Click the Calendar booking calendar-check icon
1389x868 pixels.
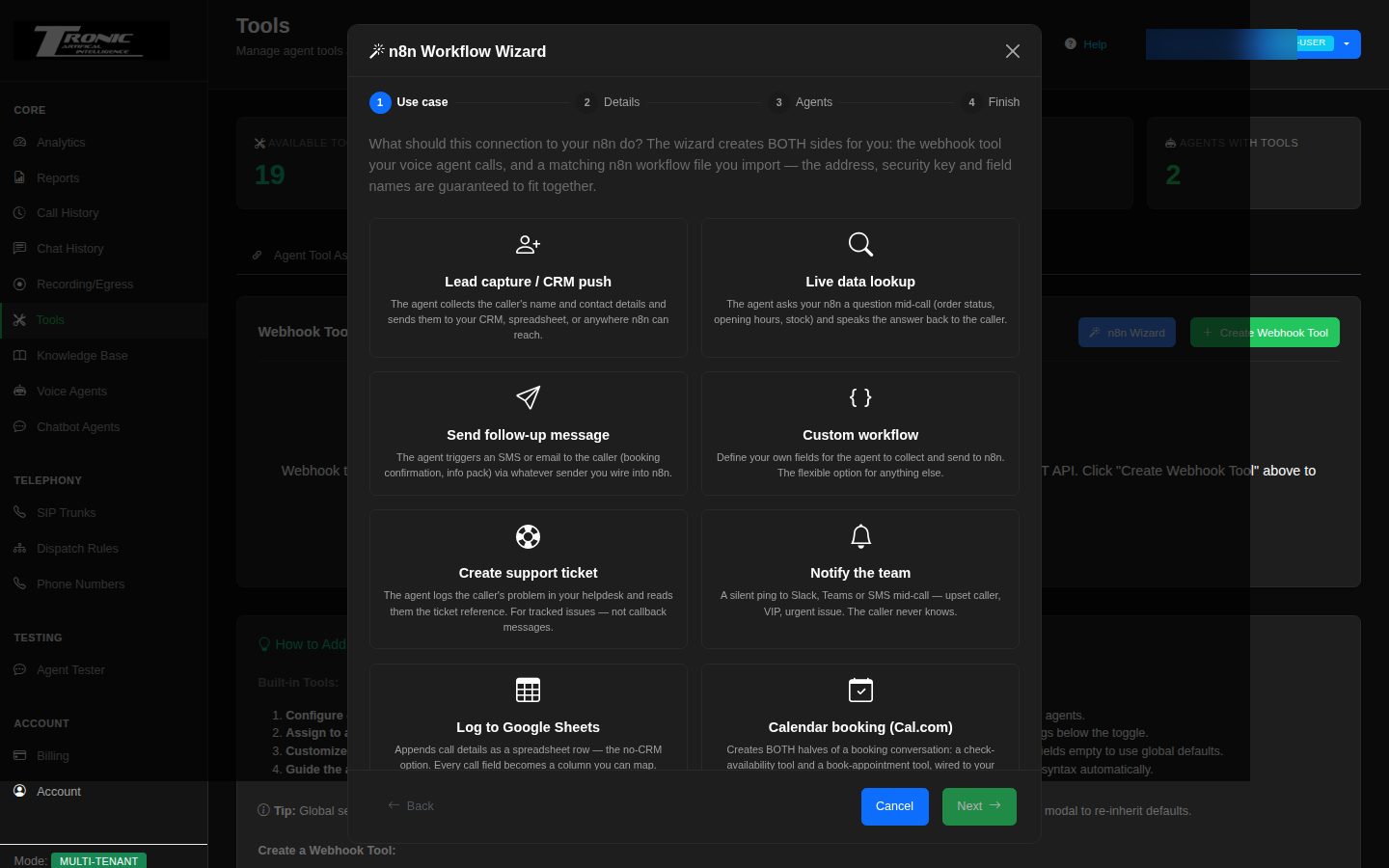(860, 690)
